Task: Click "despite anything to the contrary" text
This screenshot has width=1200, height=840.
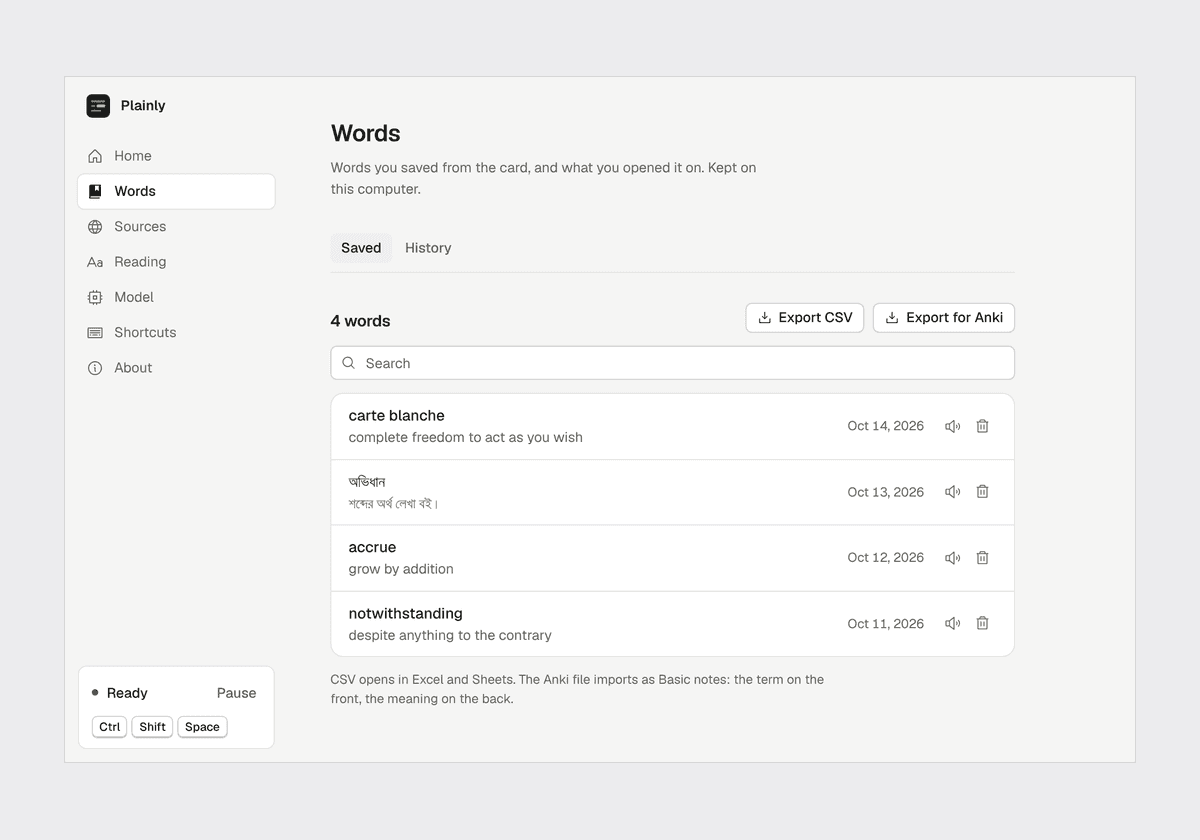Action: click(450, 636)
